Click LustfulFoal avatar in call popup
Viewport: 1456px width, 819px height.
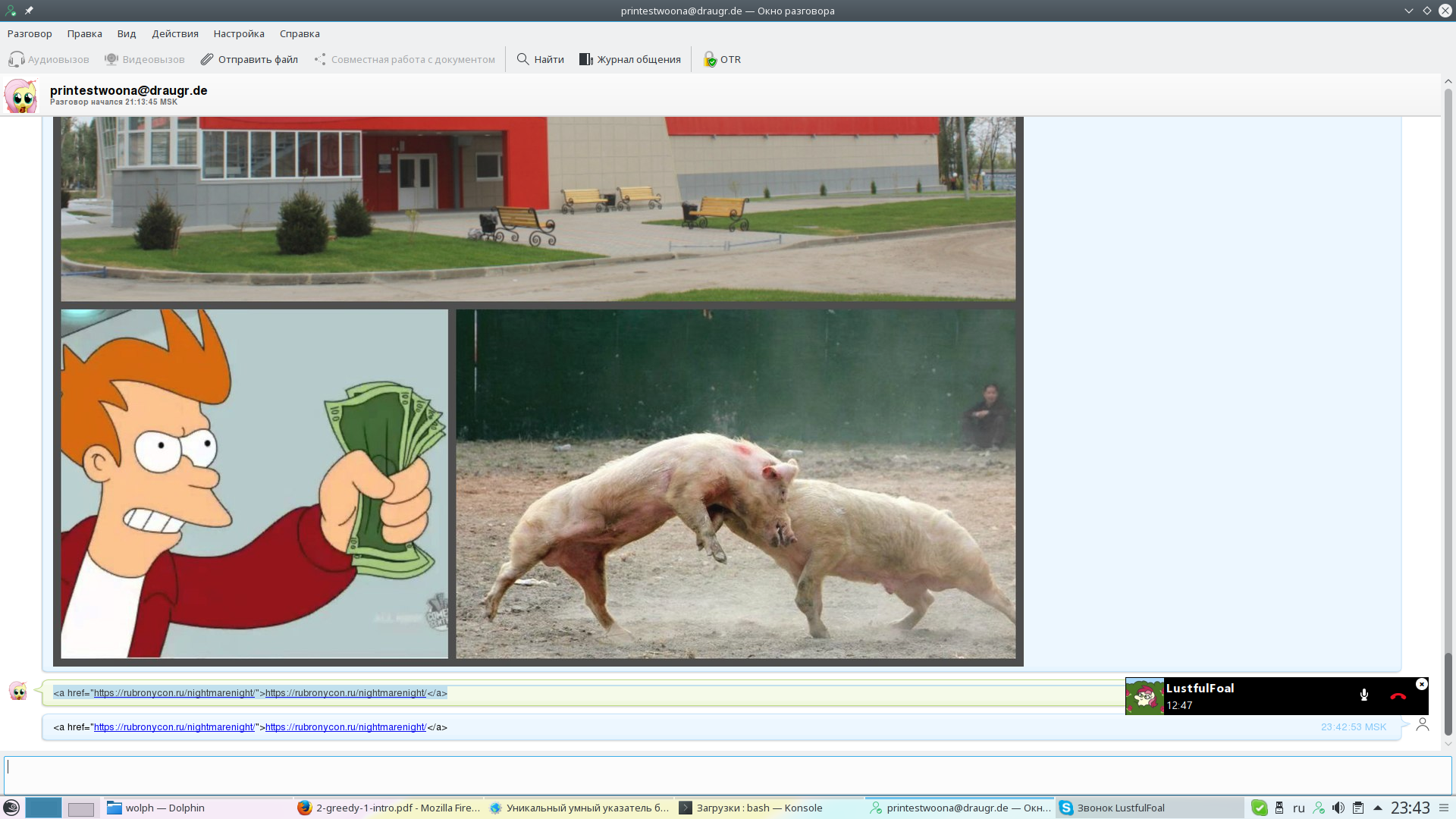point(1144,696)
